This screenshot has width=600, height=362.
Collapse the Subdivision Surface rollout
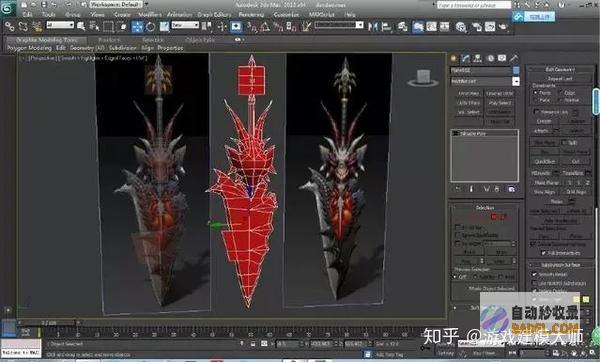560,265
